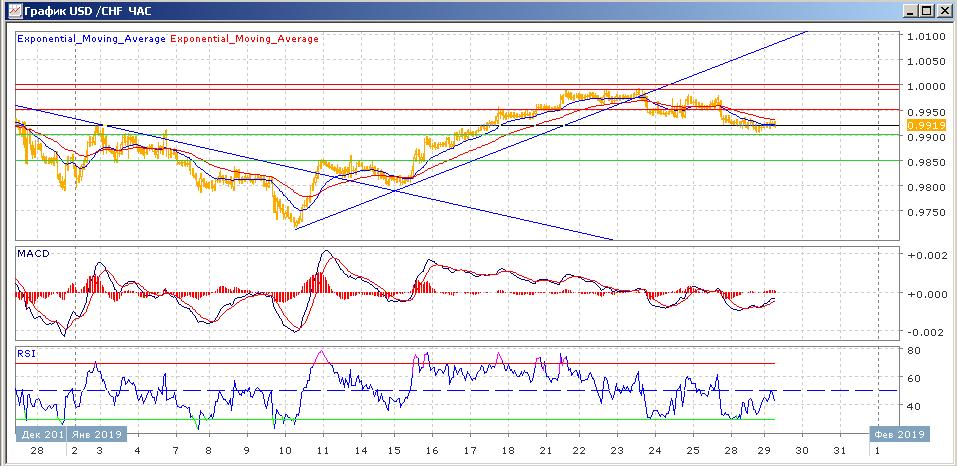The width and height of the screenshot is (957, 470).
Task: Click the 'Янв 2019' month marker
Action: tap(97, 435)
